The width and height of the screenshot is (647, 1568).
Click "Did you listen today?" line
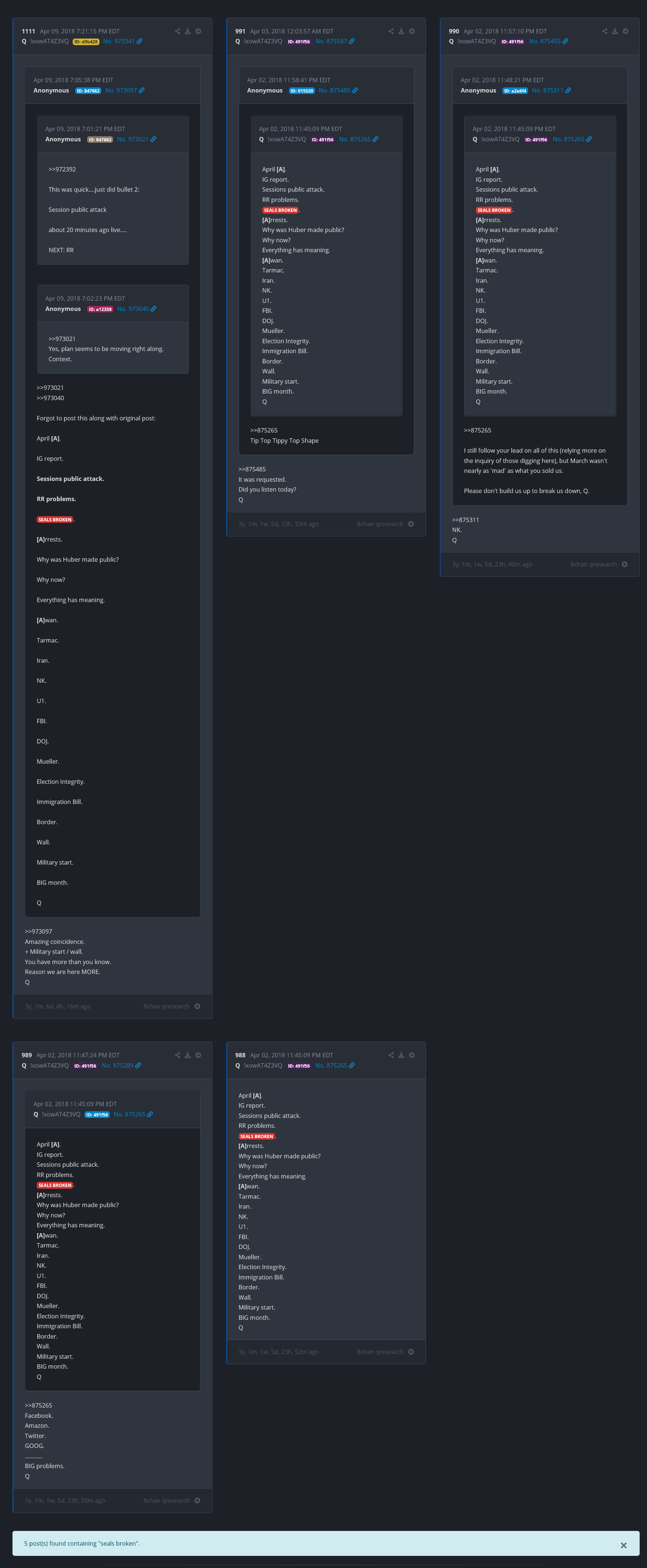click(x=267, y=489)
